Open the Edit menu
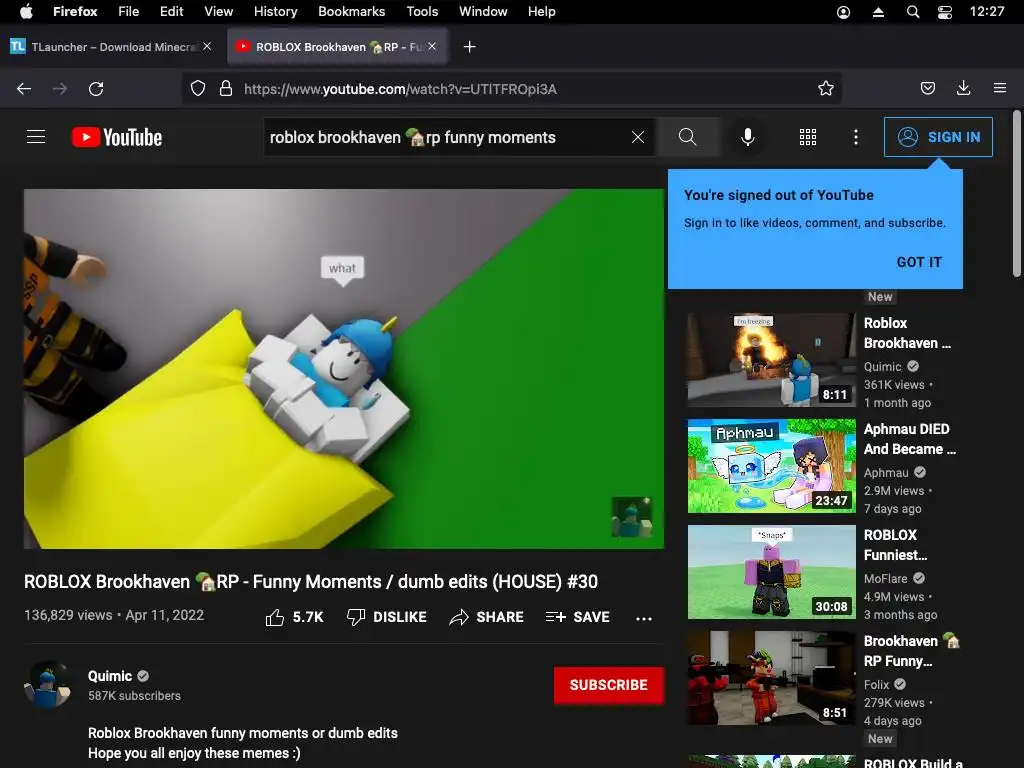Screen dimensions: 1024x768 click(x=172, y=11)
